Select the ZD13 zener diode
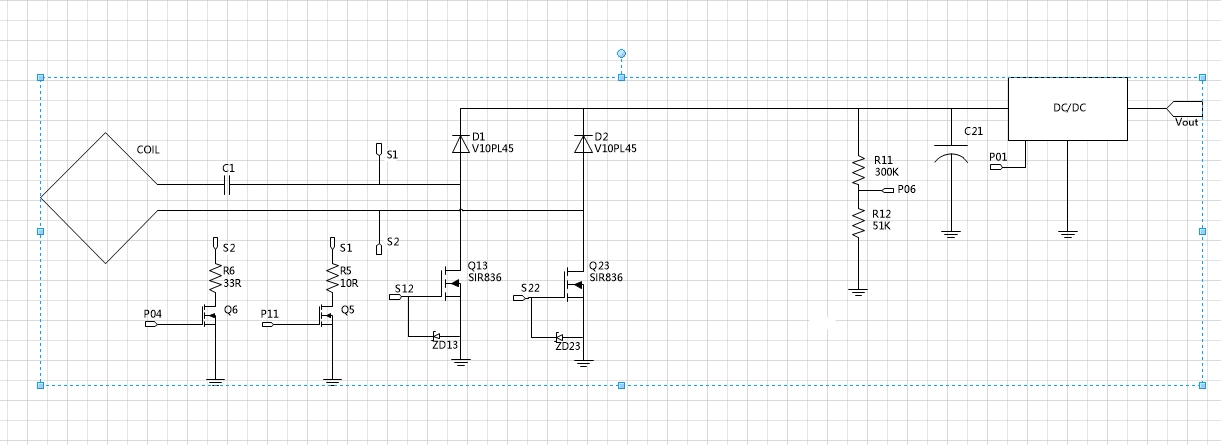1221x445 pixels. pos(437,336)
